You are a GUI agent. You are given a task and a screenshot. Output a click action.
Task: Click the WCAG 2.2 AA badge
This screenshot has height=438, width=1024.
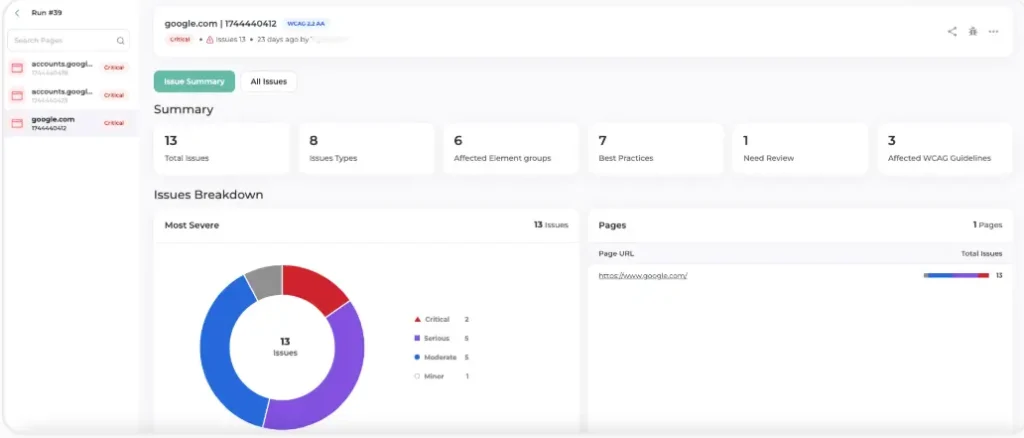tap(306, 23)
